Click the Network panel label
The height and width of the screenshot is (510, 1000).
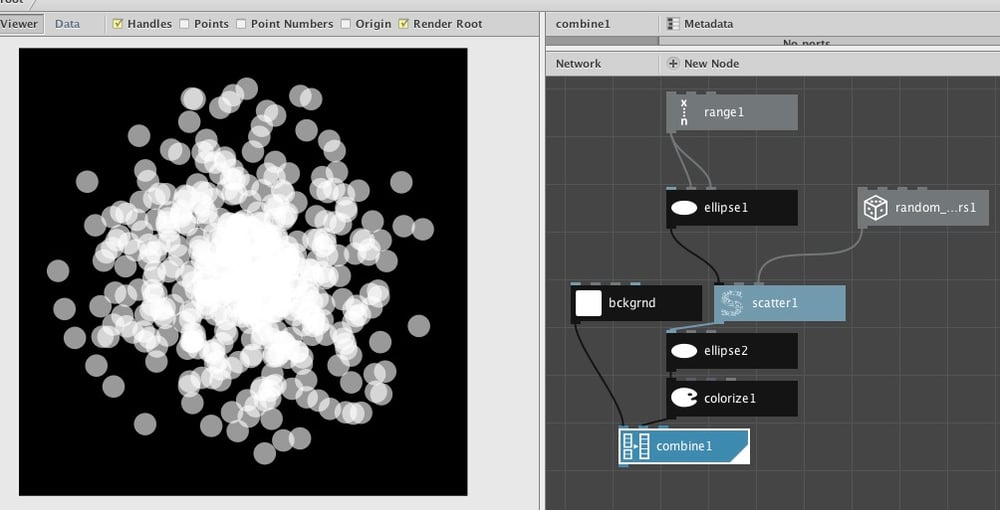click(578, 63)
